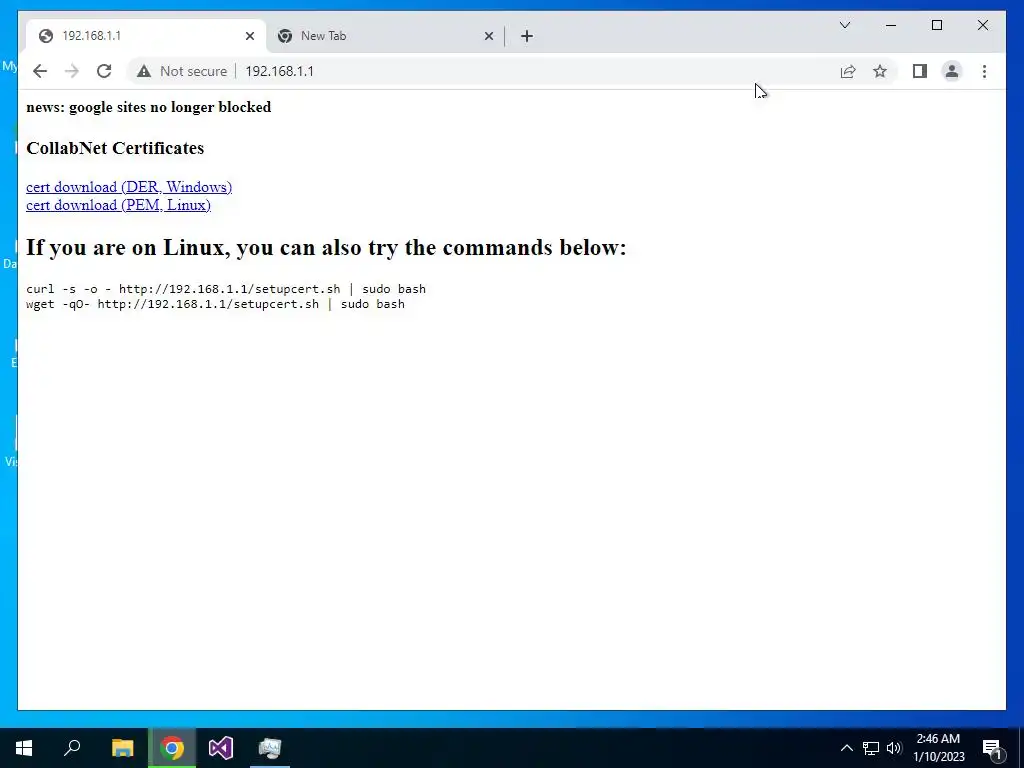1024x768 pixels.
Task: Minimize the Chrome window
Action: click(891, 25)
